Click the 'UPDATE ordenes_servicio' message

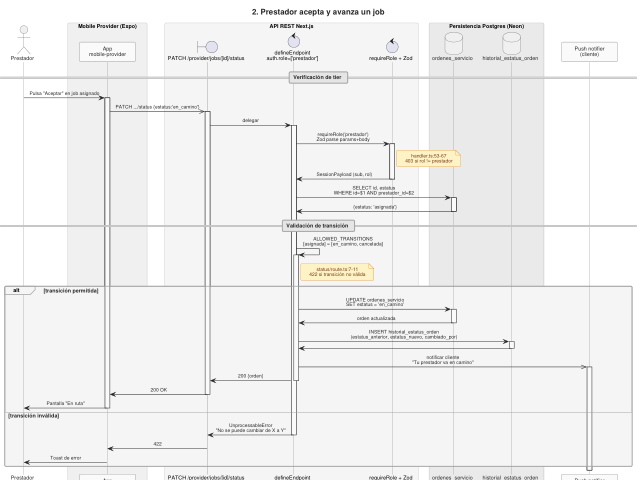coord(375,302)
